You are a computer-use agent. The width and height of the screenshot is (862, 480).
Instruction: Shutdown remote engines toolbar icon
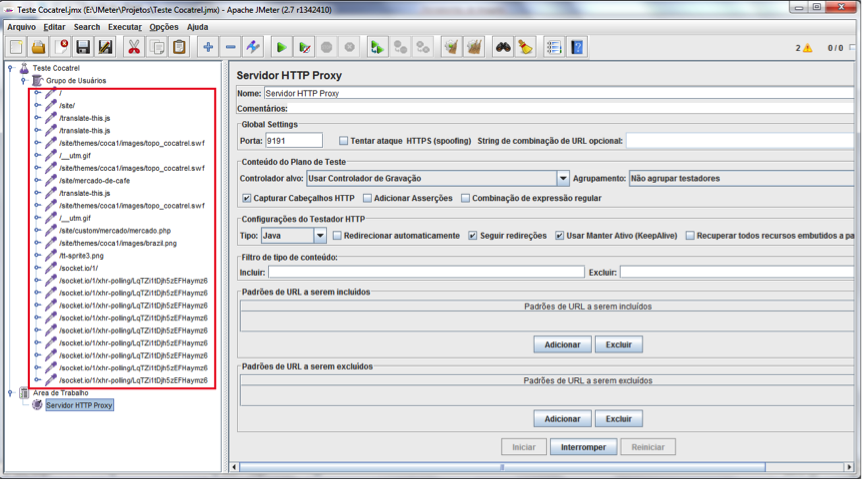(423, 47)
